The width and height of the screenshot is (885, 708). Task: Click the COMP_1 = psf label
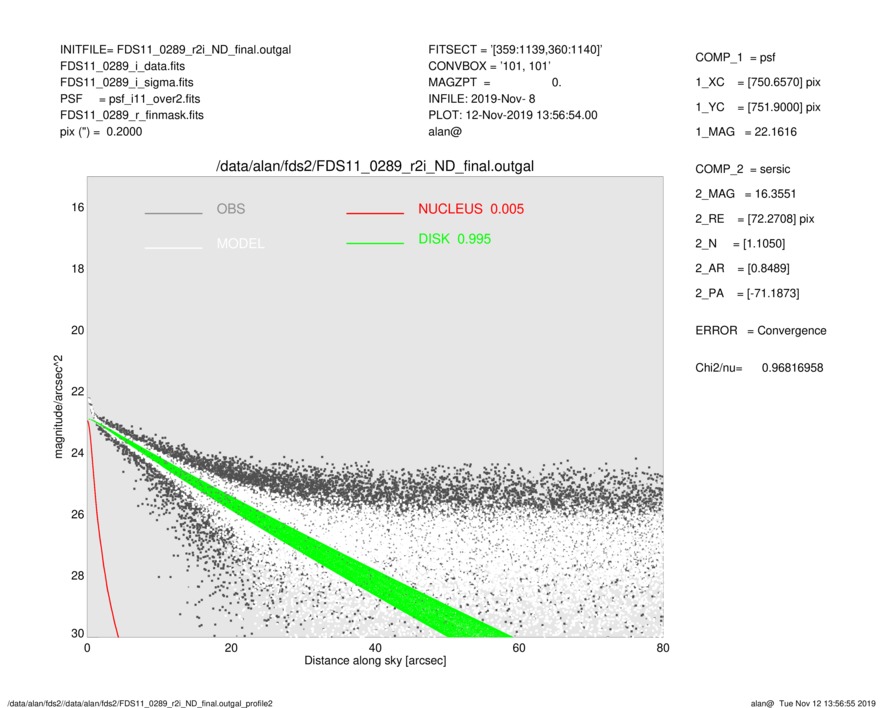click(x=735, y=58)
